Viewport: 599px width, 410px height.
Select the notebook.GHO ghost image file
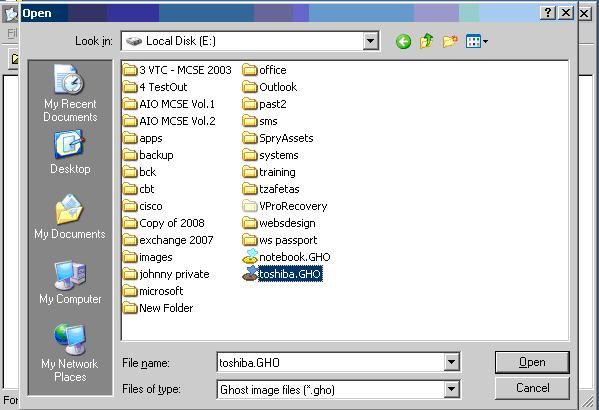287,257
